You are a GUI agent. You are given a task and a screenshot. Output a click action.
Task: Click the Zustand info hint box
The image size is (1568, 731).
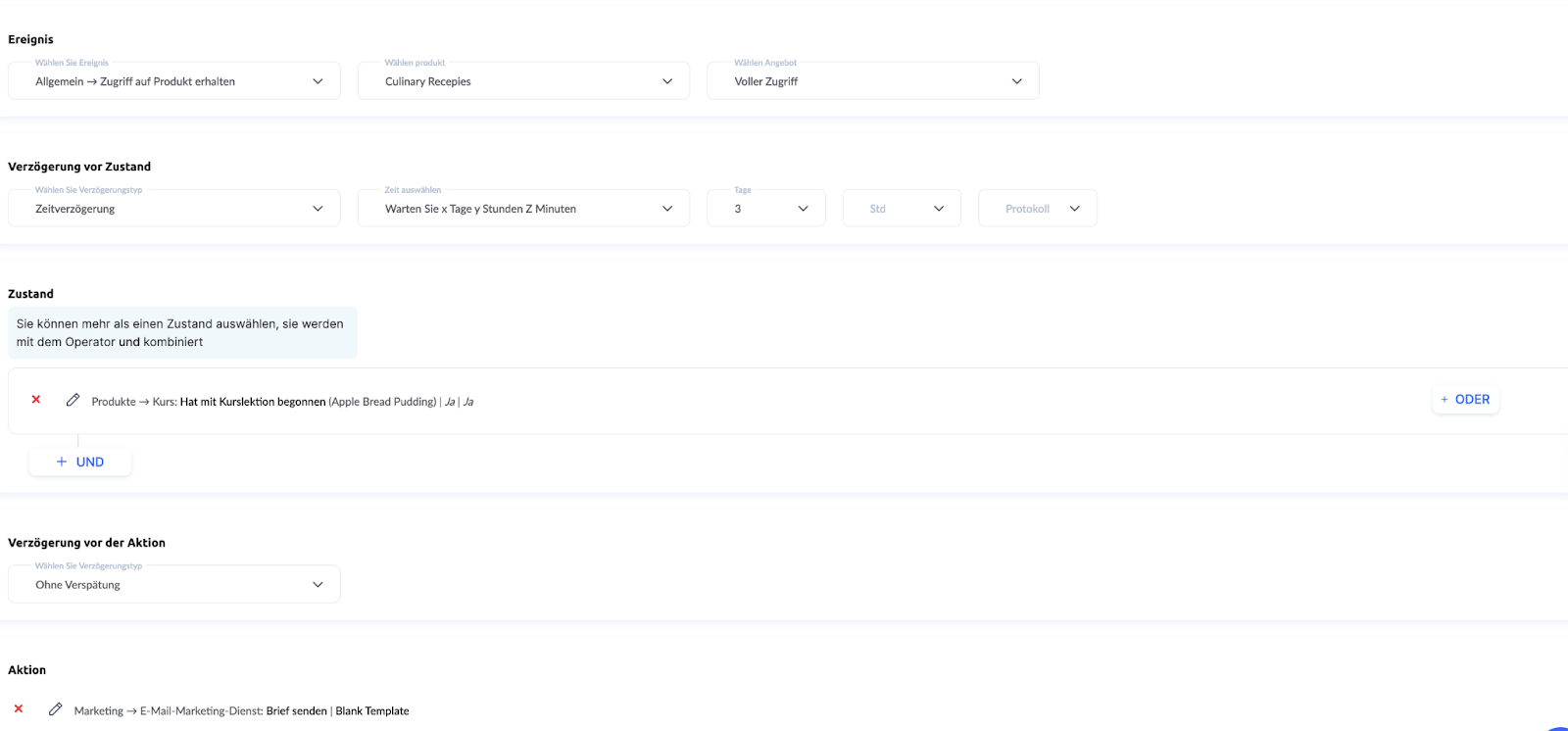[x=182, y=333]
